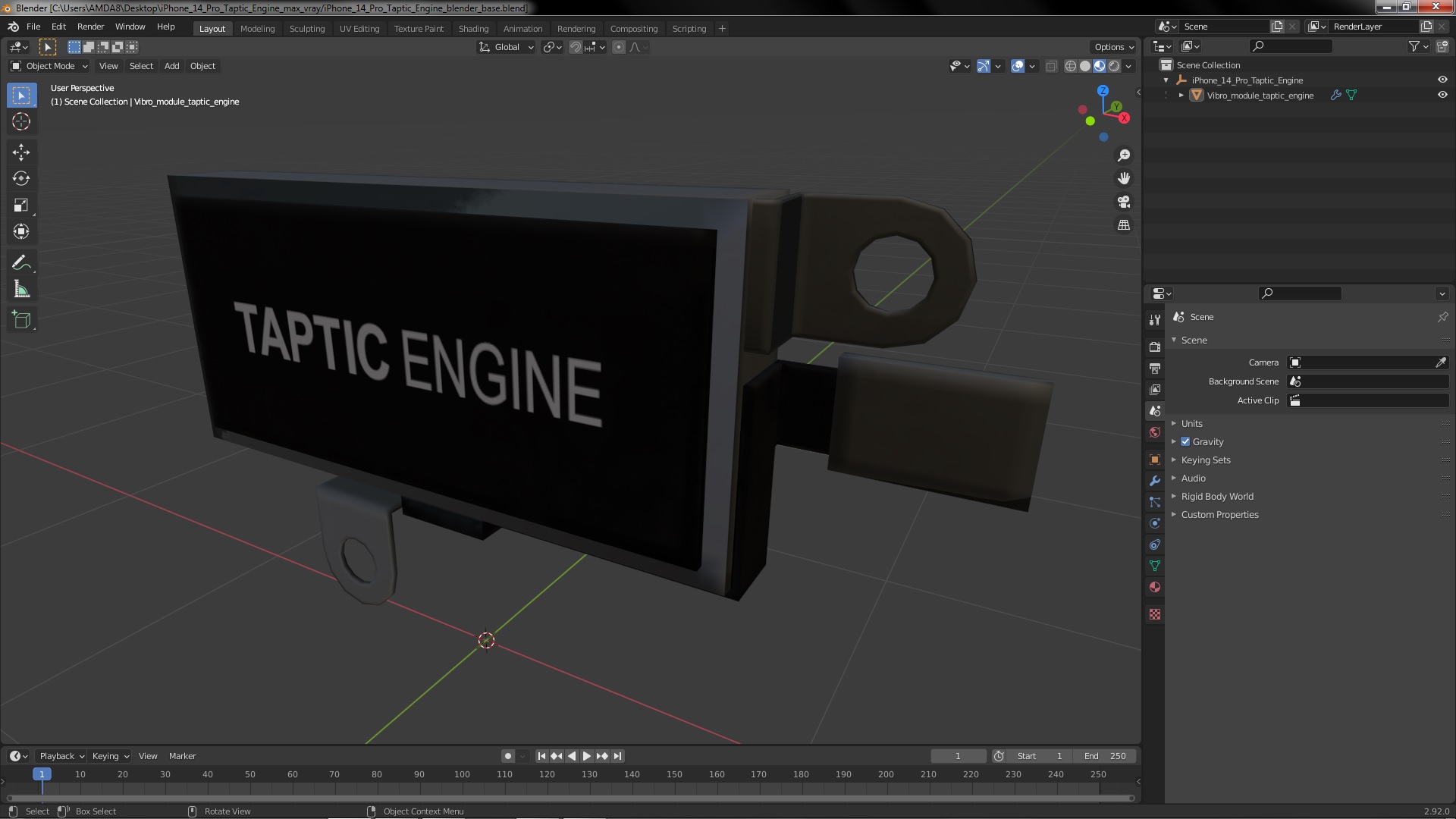Viewport: 1456px width, 819px height.
Task: Click the pan view hand icon
Action: click(x=1124, y=178)
